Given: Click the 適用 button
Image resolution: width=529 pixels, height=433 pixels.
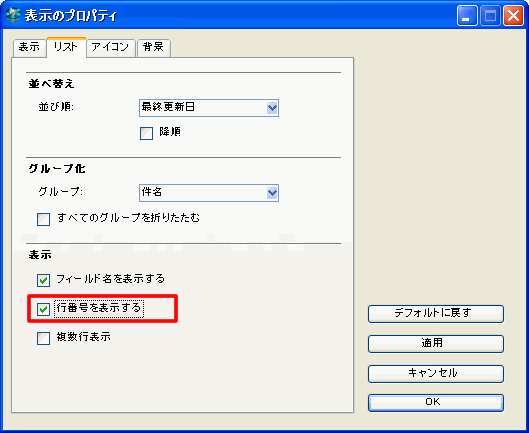Looking at the screenshot, I should pos(436,344).
